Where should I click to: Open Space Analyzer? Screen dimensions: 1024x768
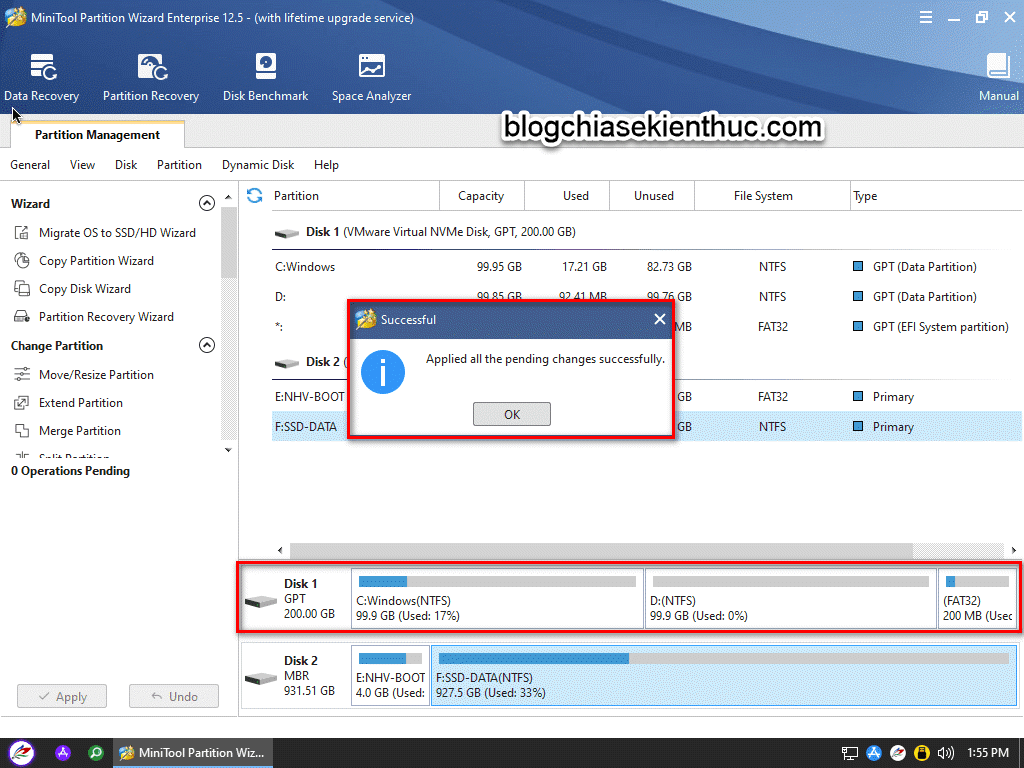(372, 78)
